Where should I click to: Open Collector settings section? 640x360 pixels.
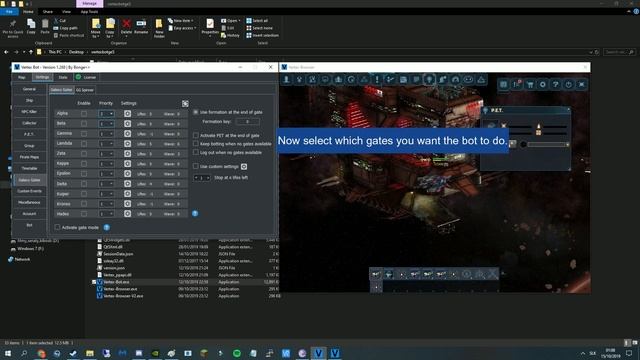click(29, 123)
